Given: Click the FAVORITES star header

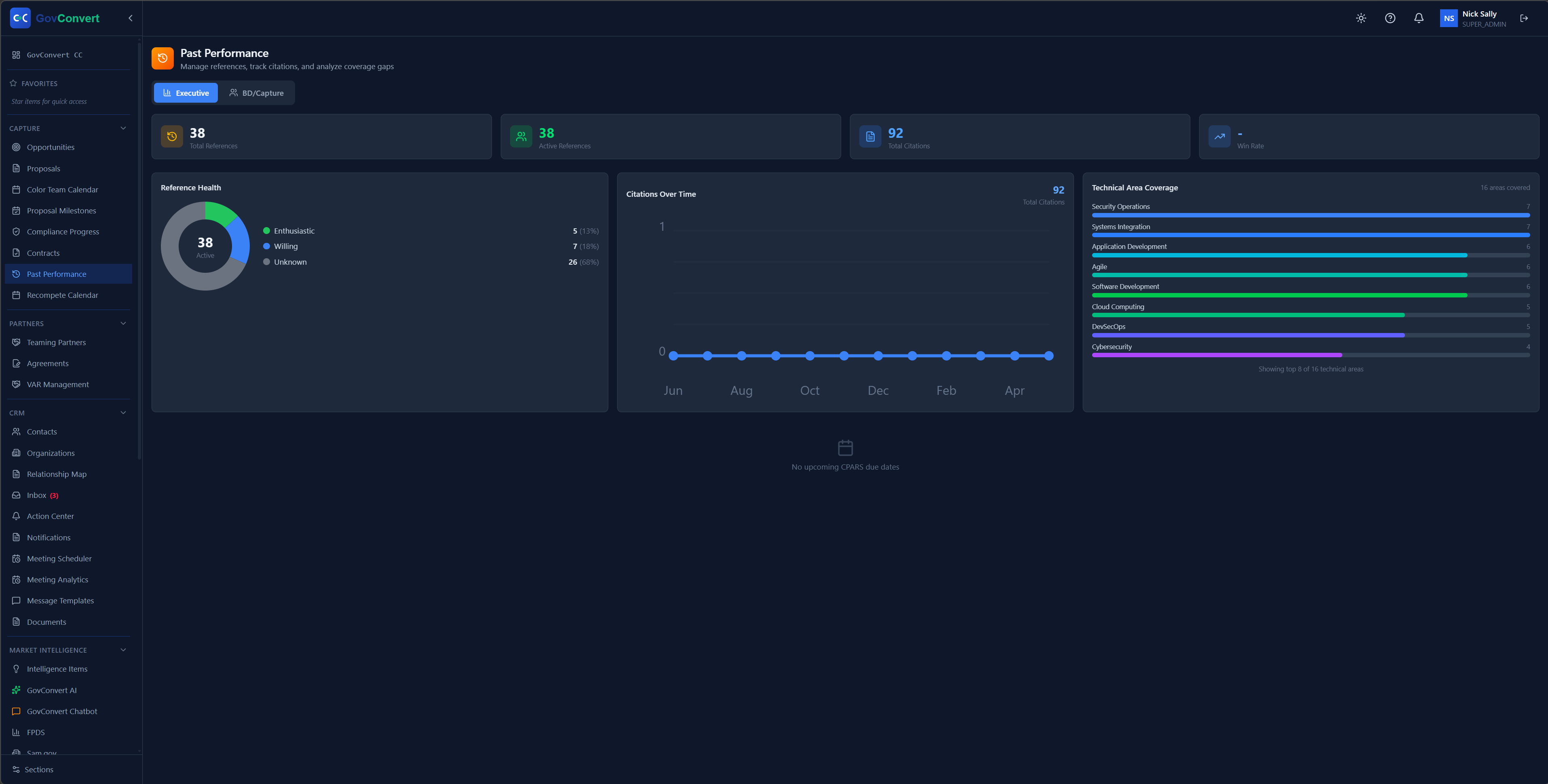Looking at the screenshot, I should [x=34, y=84].
